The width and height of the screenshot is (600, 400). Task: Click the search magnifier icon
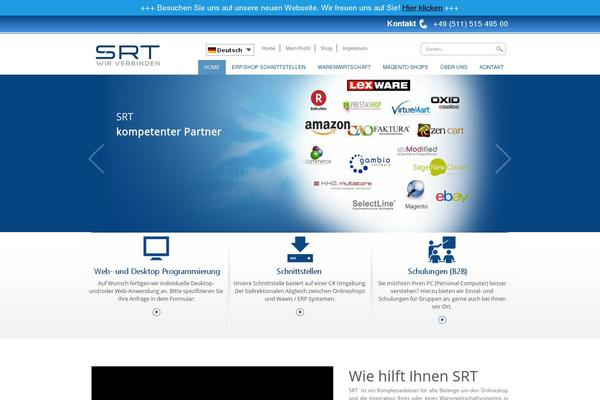click(499, 49)
